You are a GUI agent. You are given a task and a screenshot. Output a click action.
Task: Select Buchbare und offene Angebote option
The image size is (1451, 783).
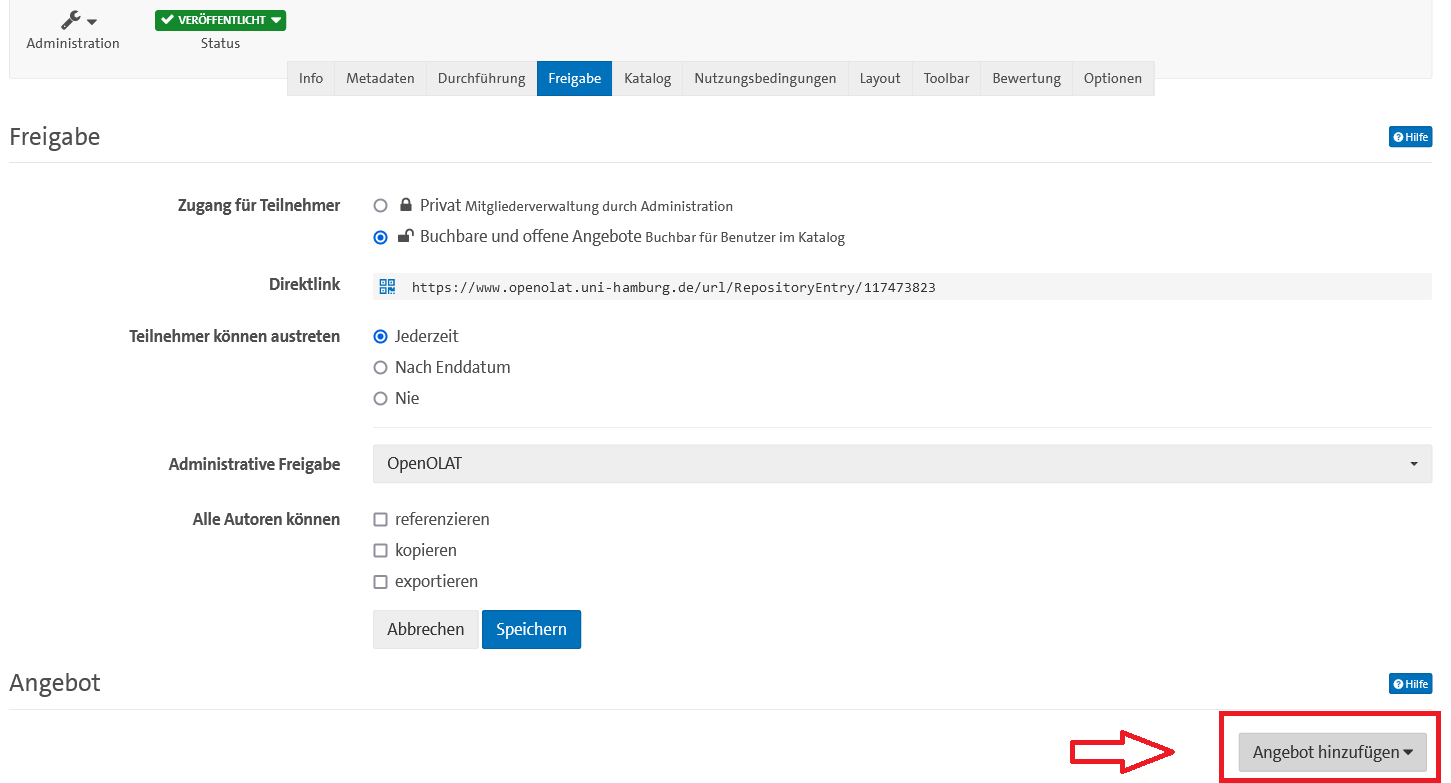point(380,237)
